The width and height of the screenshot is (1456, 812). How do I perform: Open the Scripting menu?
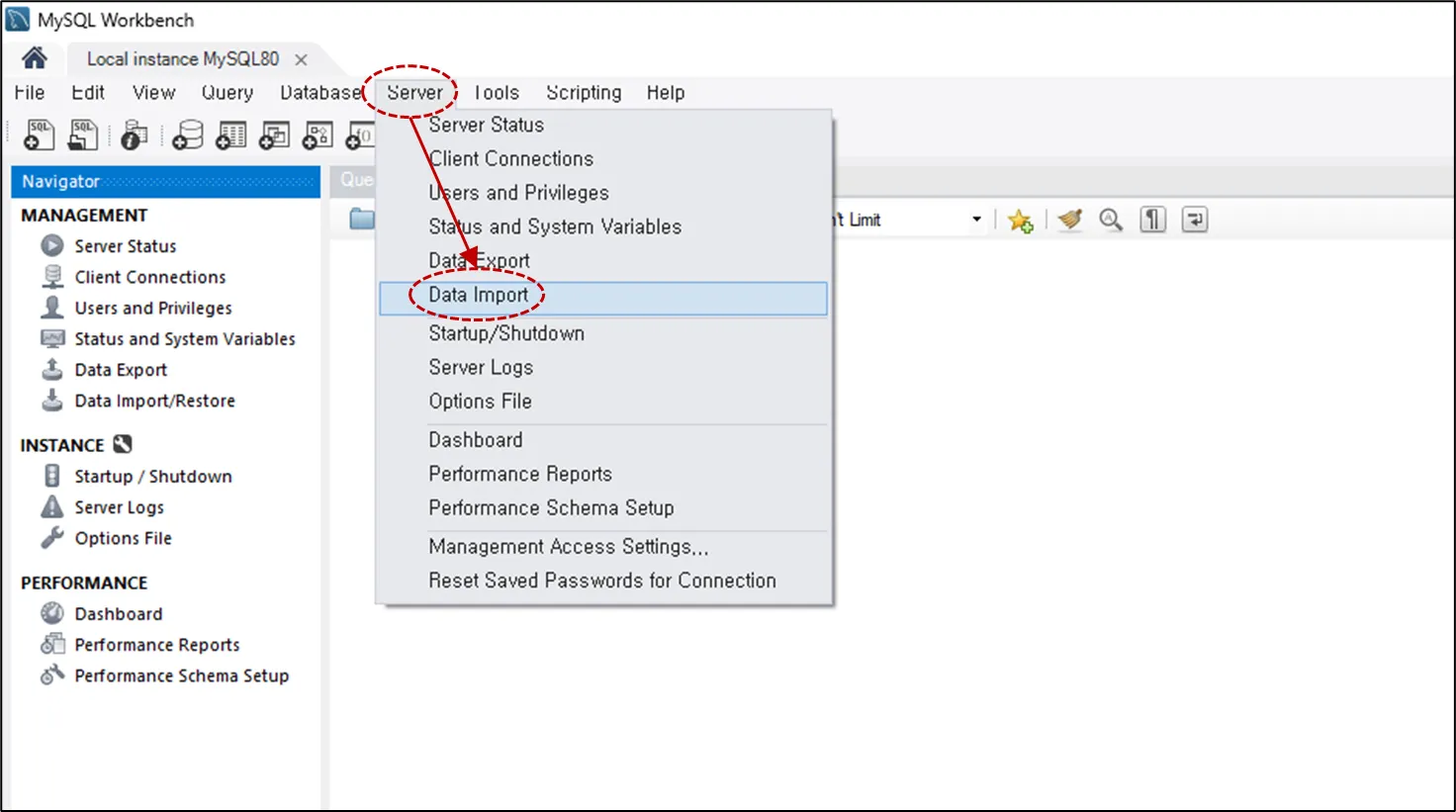[x=584, y=92]
